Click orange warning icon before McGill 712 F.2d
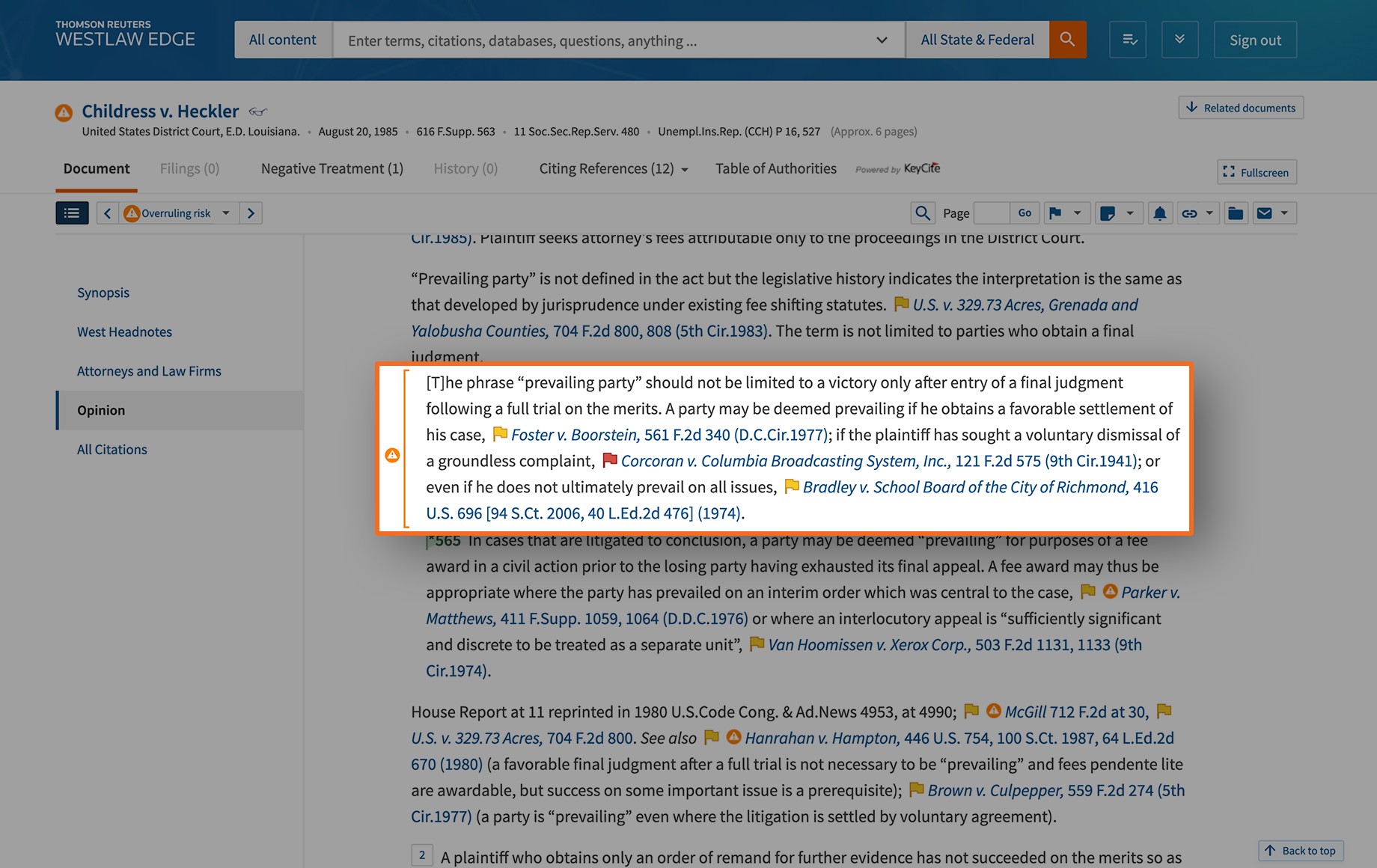 pos(994,710)
